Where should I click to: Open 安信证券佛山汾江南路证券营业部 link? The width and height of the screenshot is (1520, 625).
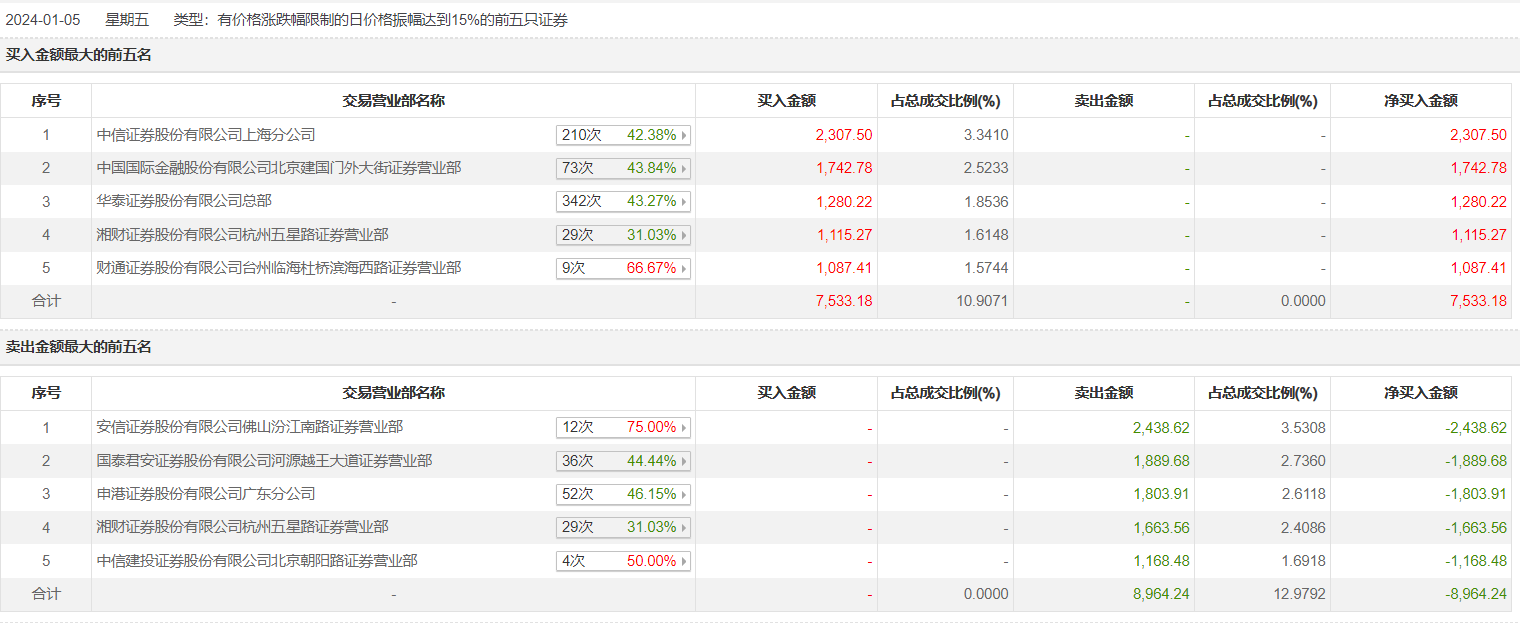(x=250, y=427)
